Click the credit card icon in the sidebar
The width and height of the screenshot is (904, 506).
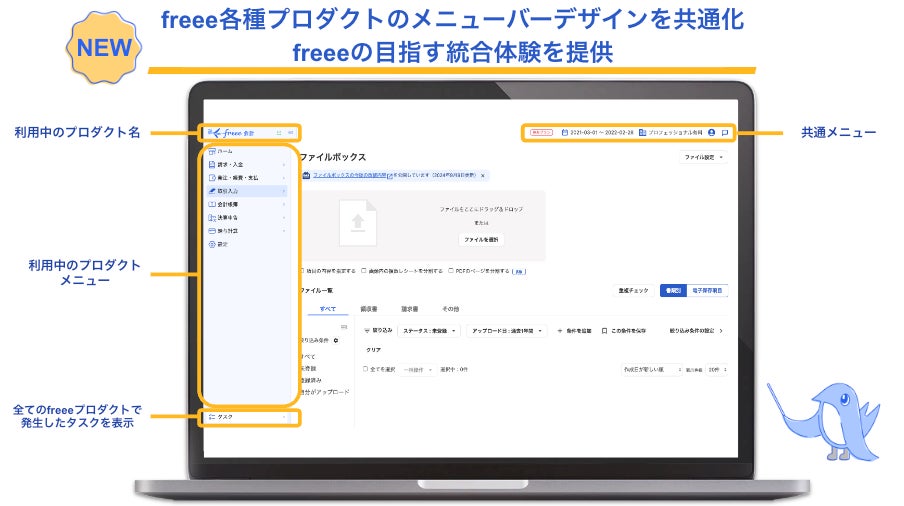click(212, 231)
